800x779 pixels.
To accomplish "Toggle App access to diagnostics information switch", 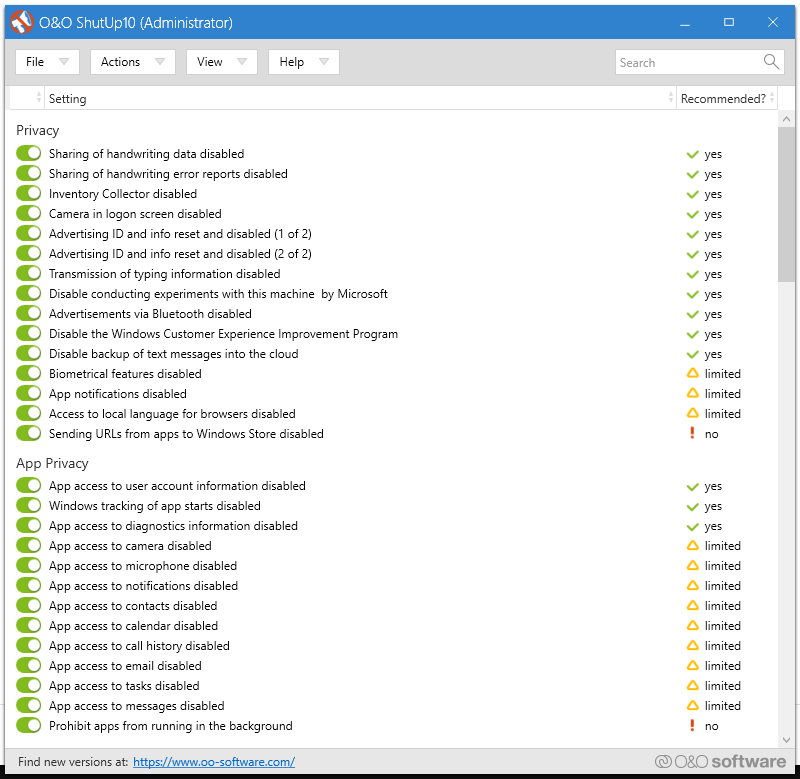I will click(x=29, y=524).
